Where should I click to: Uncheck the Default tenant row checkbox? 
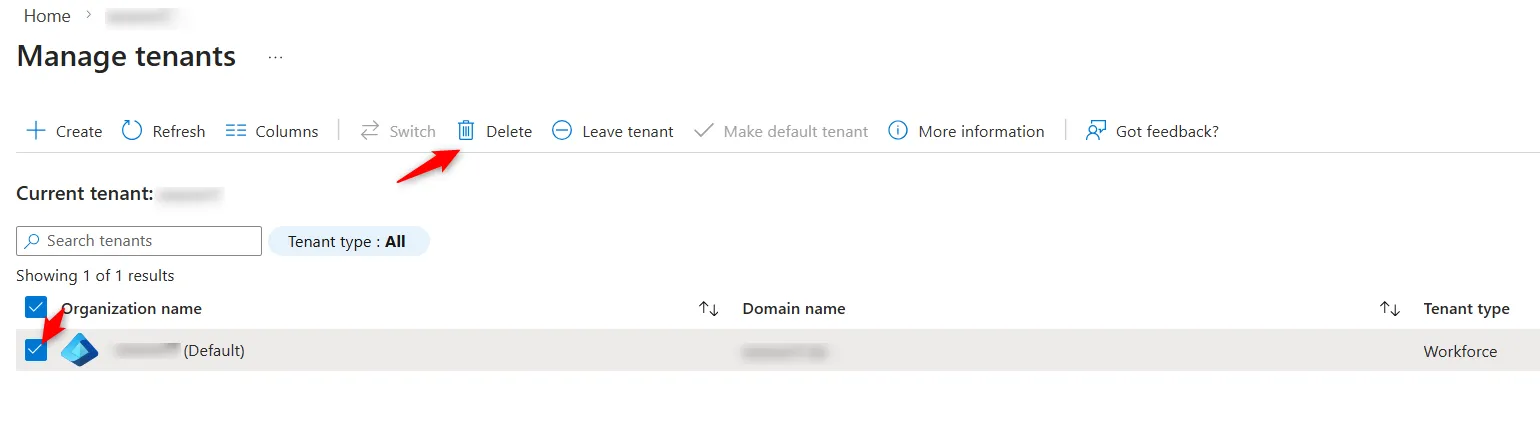tap(36, 350)
